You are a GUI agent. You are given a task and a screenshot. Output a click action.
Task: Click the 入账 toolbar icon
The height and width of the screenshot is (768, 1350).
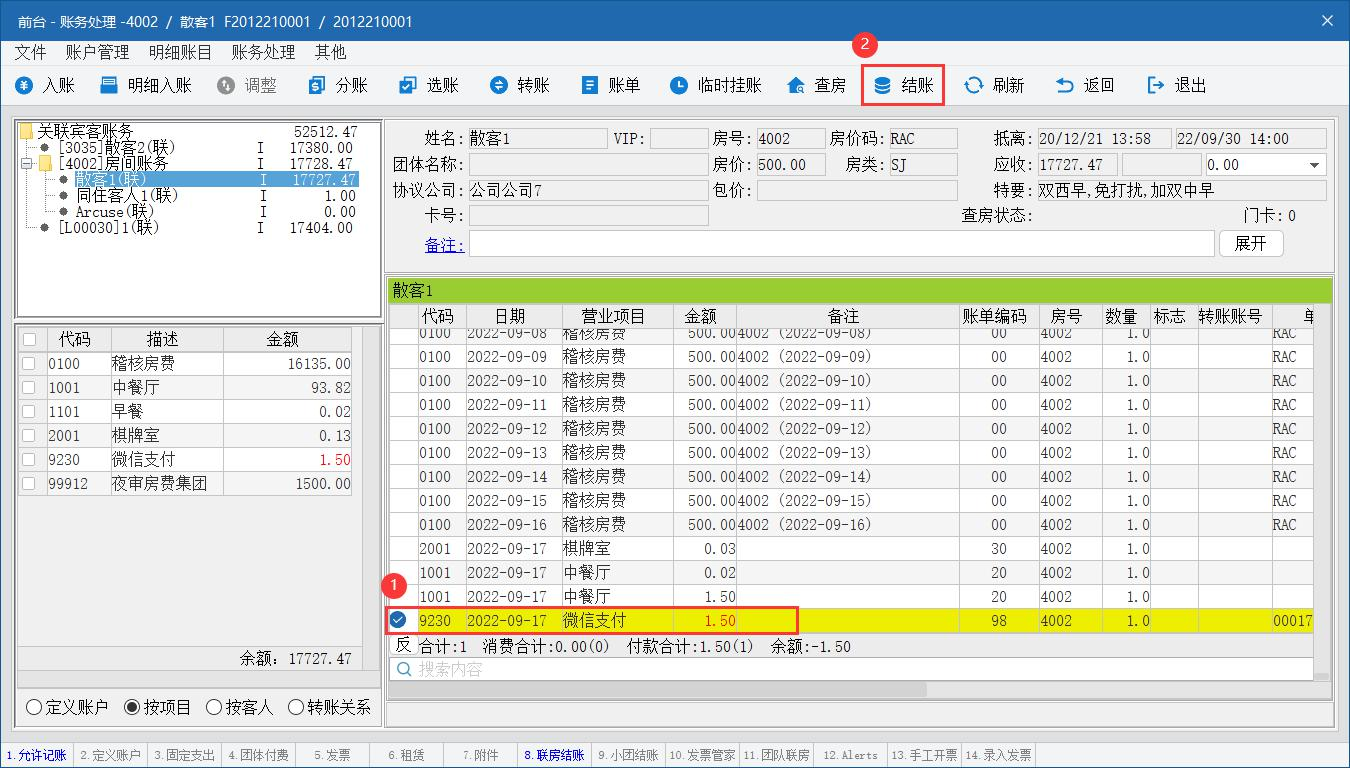(x=24, y=86)
